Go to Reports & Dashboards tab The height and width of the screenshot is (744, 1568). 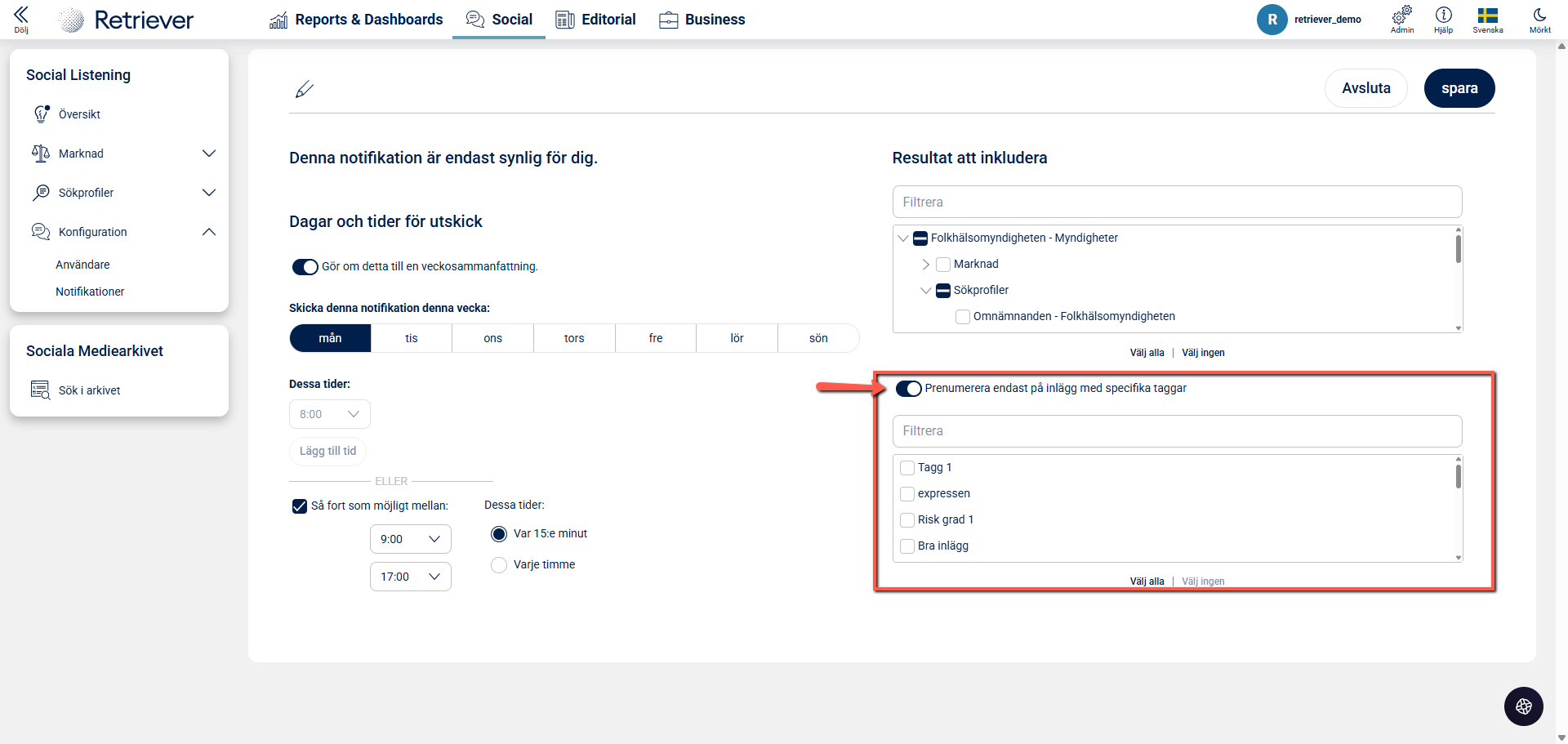tap(356, 20)
